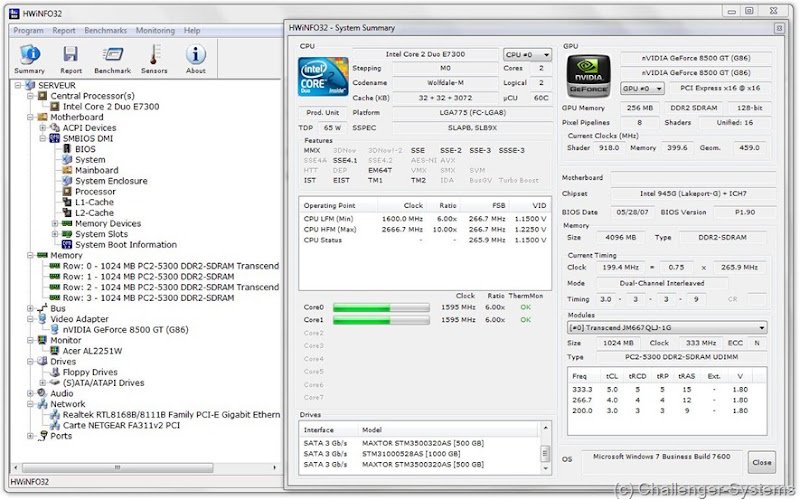This screenshot has height=500, width=800.
Task: Select the Mainboard tree entry
Action: point(96,170)
